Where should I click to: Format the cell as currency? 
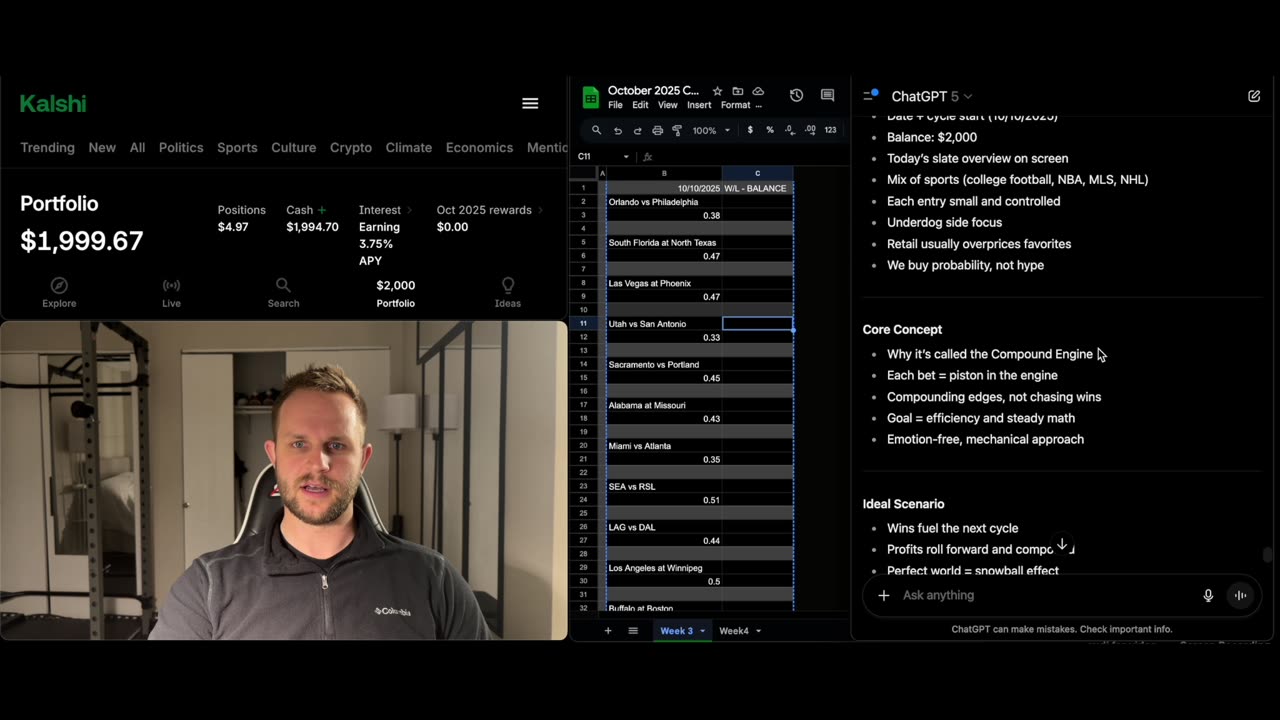tap(750, 130)
